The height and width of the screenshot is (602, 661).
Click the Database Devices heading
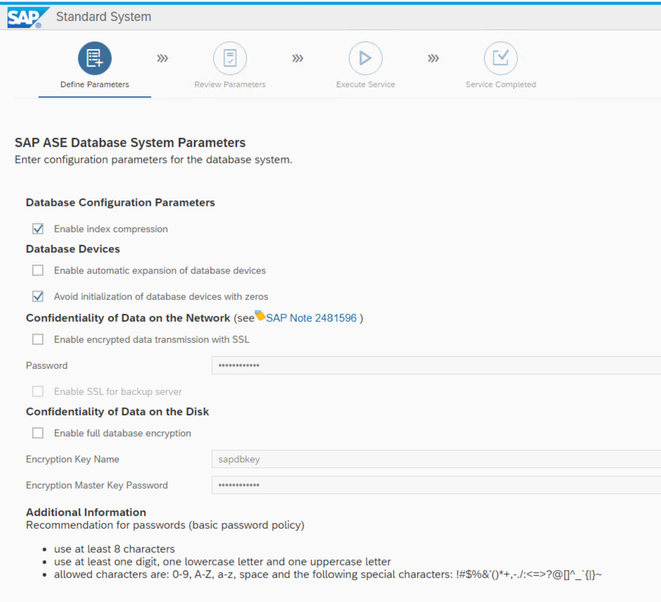click(x=73, y=249)
